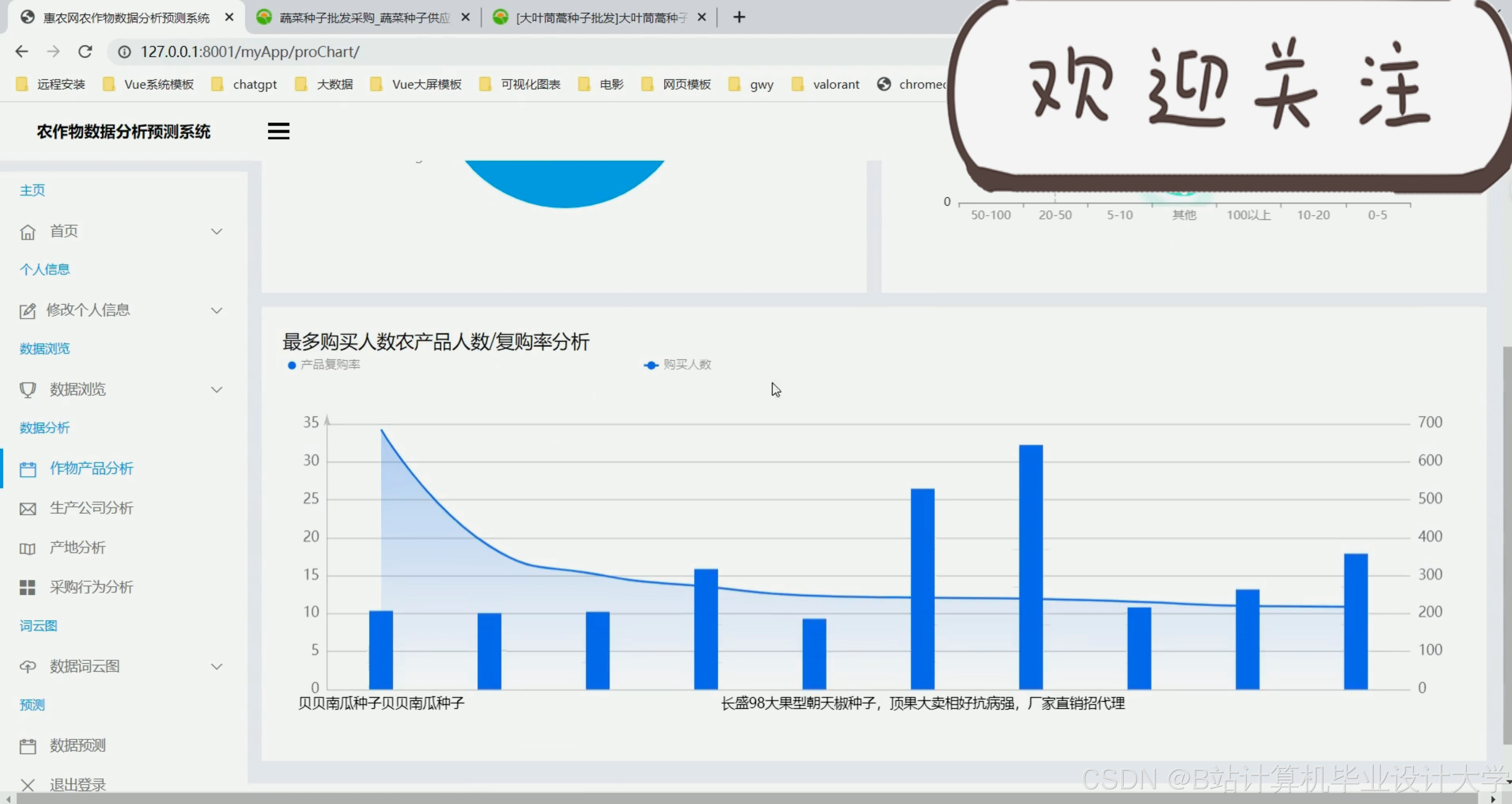Image resolution: width=1512 pixels, height=804 pixels.
Task: Click the 数据词云图 cloud icon
Action: click(28, 667)
